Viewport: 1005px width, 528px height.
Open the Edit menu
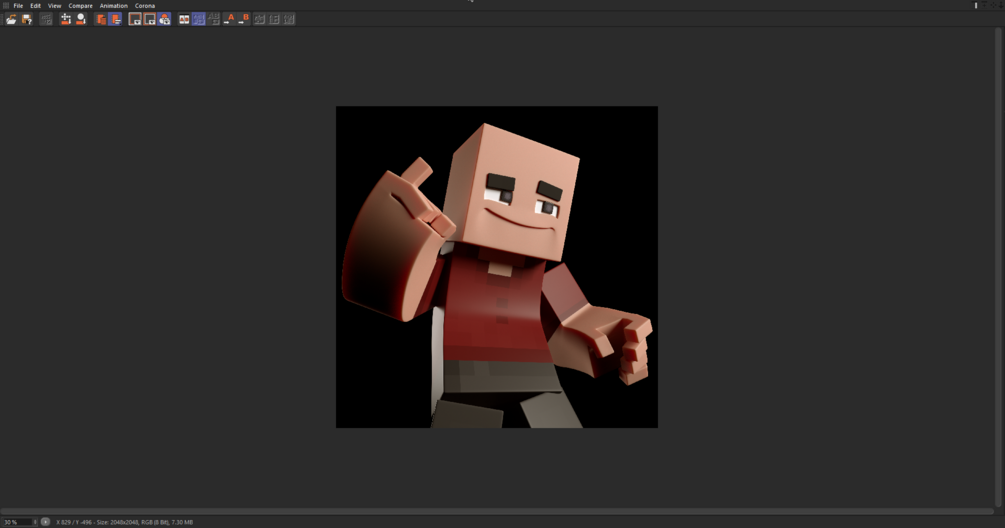35,6
